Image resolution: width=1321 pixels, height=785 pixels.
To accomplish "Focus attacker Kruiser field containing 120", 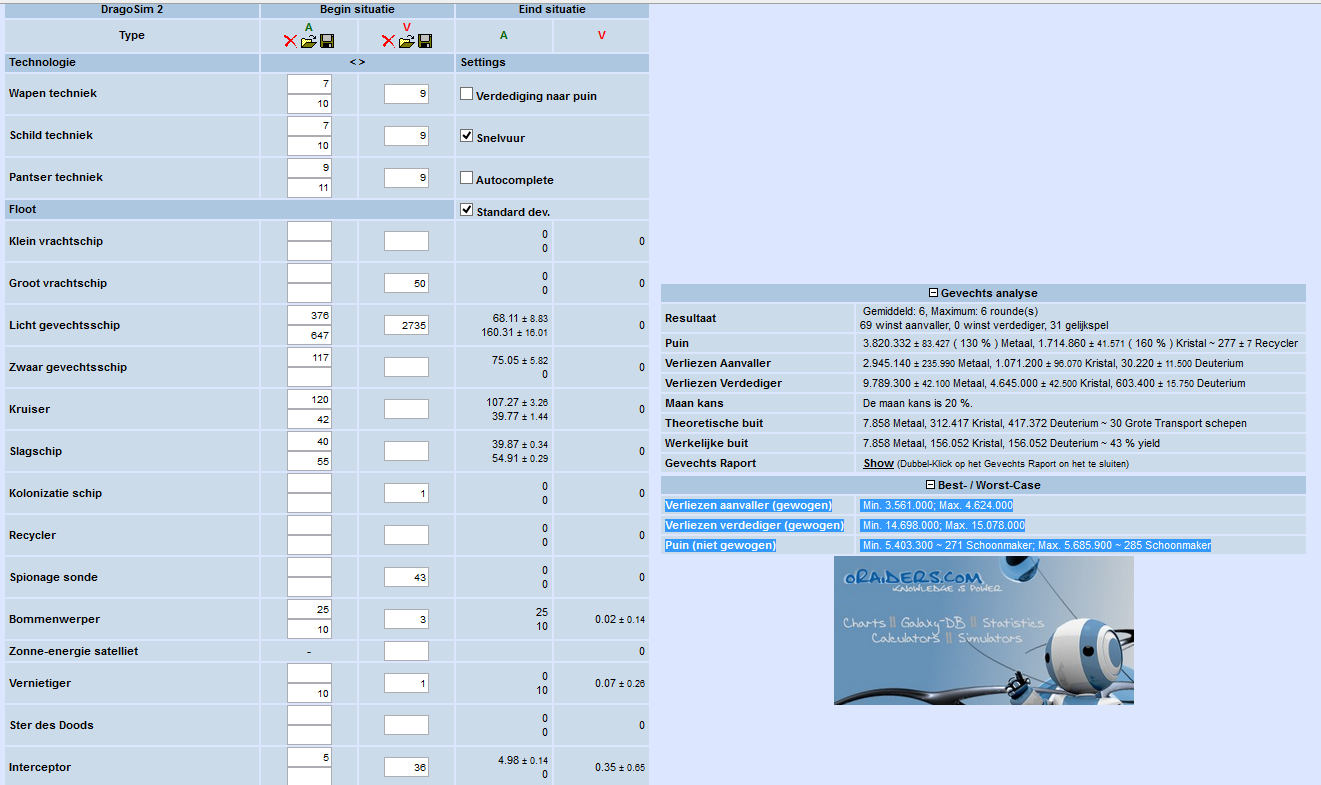I will [309, 399].
